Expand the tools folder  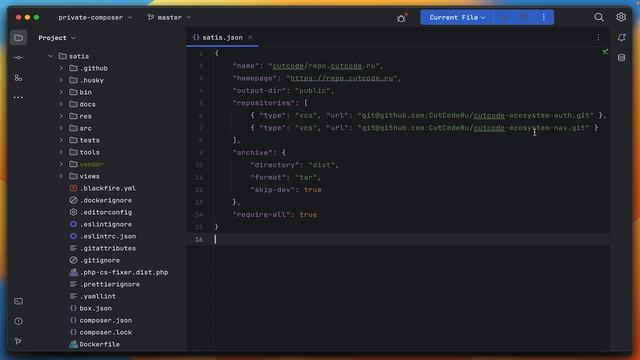point(61,152)
